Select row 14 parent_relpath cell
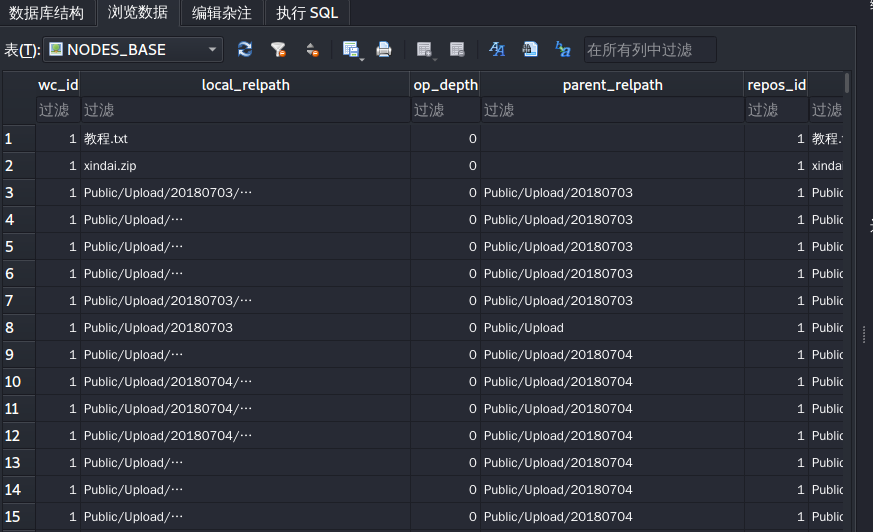873x532 pixels. tap(612, 490)
